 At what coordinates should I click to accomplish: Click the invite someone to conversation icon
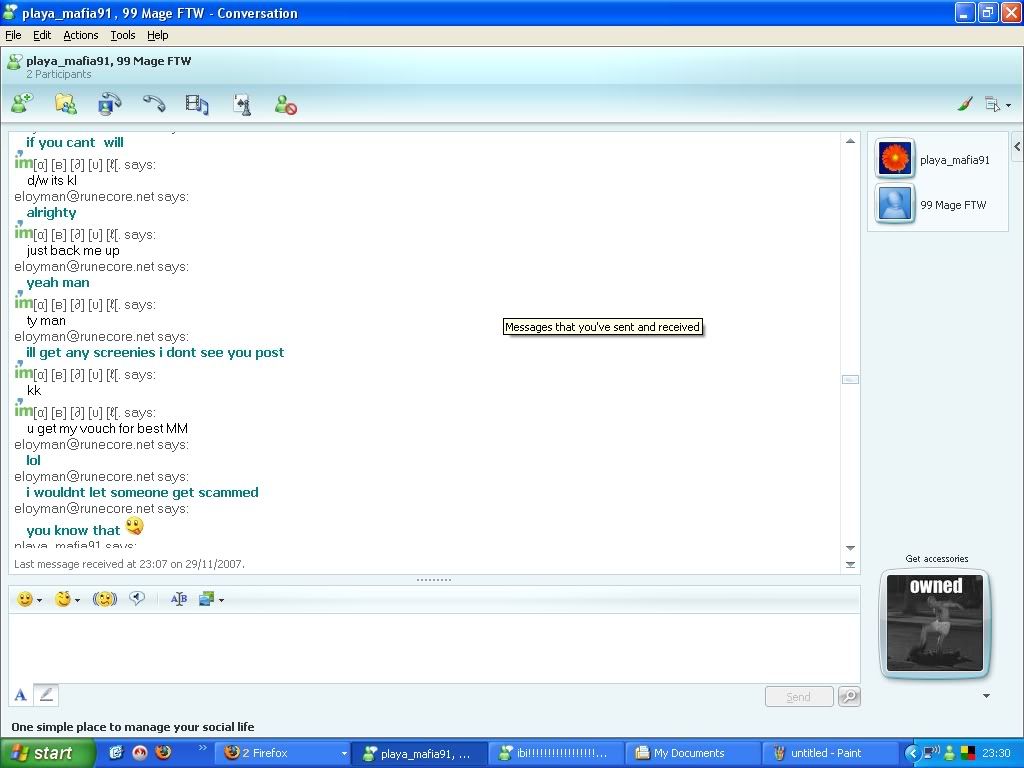(x=22, y=103)
